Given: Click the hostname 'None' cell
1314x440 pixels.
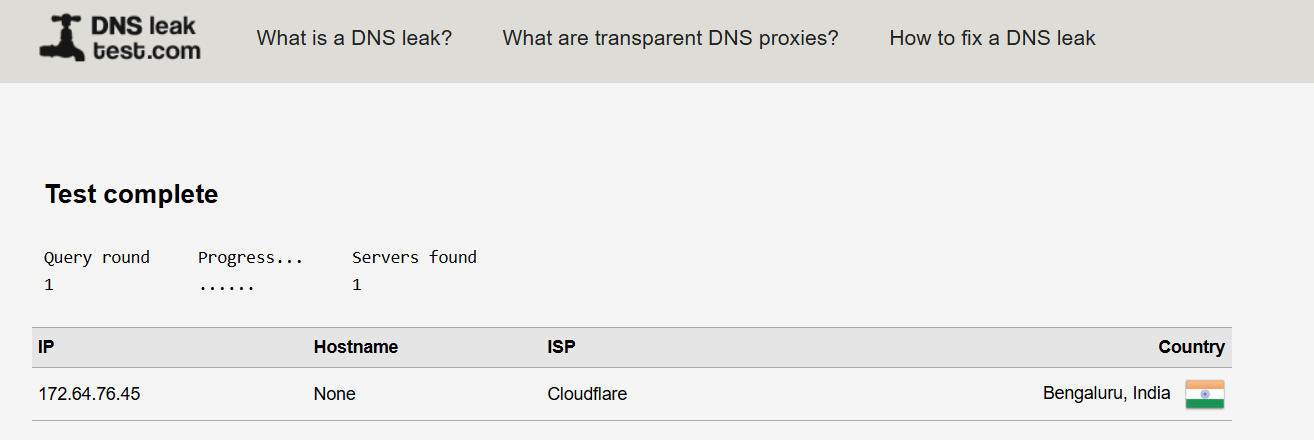Looking at the screenshot, I should point(334,394).
